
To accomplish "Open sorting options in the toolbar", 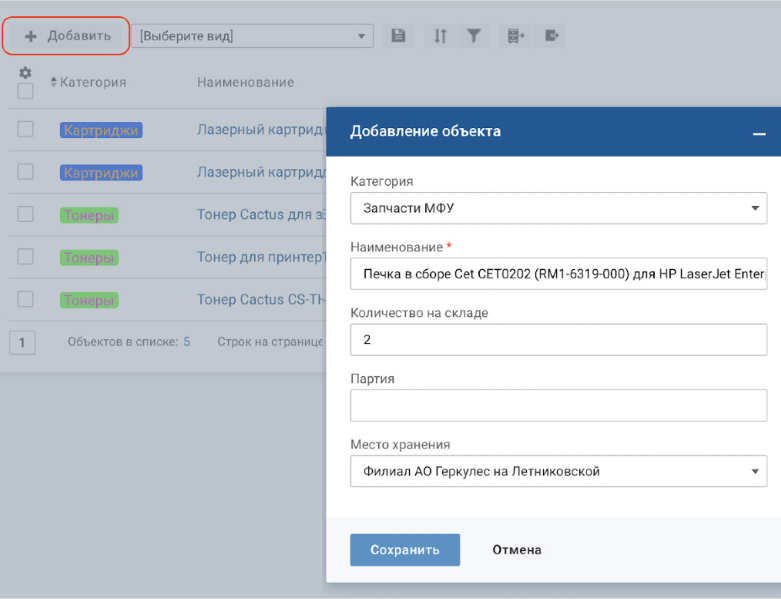I will (440, 36).
